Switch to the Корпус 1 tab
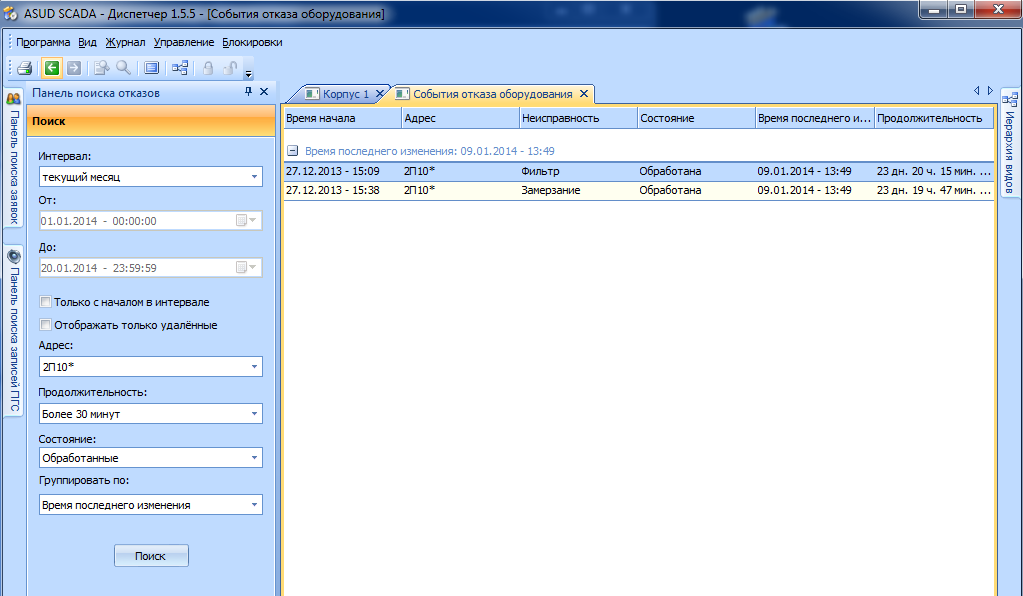Image resolution: width=1023 pixels, height=596 pixels. pyautogui.click(x=345, y=94)
